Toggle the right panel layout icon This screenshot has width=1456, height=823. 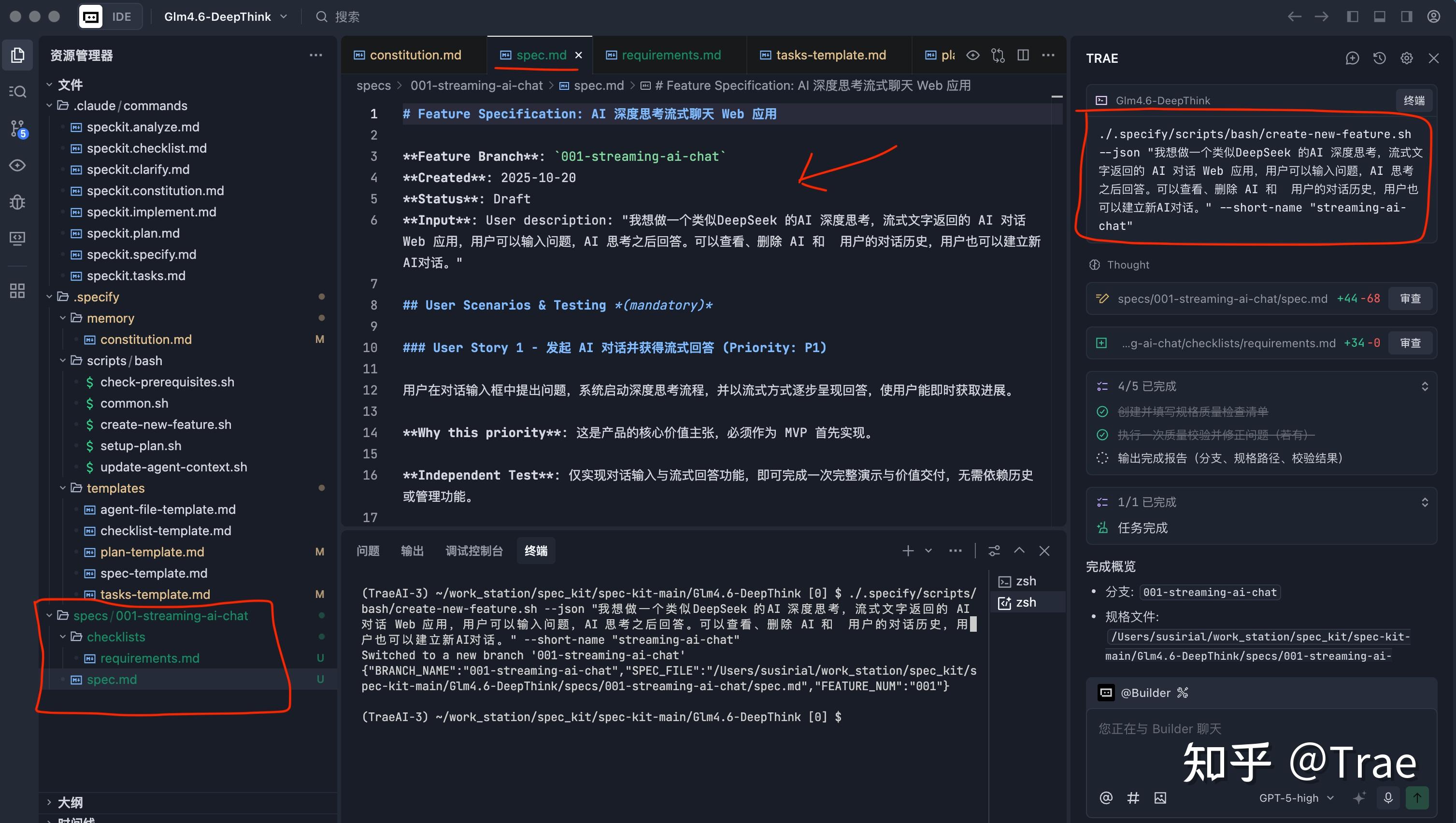click(1406, 16)
